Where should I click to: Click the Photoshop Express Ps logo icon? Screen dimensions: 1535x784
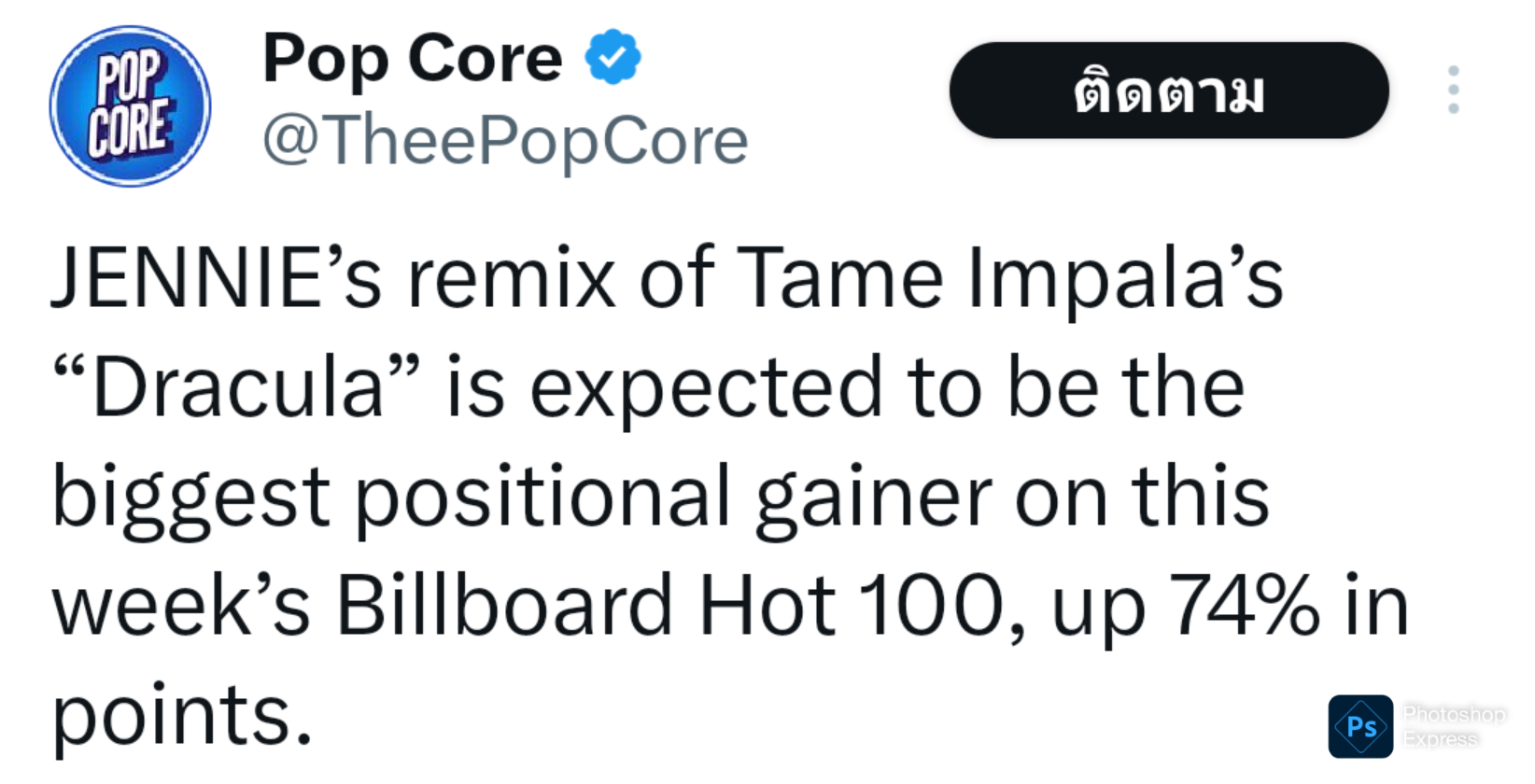1360,726
